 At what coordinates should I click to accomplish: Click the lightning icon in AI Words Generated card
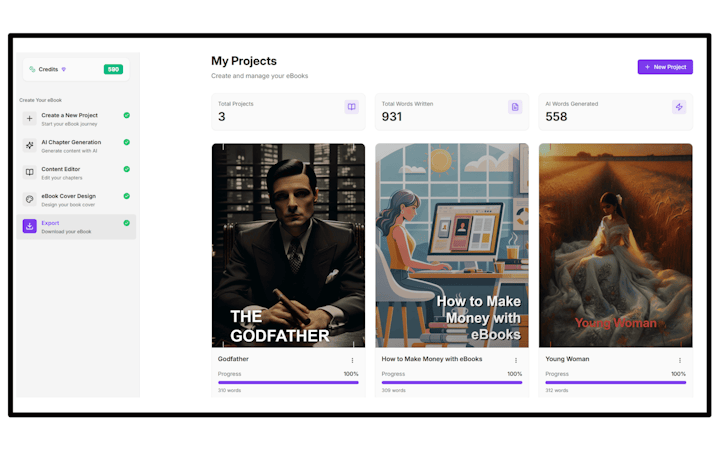tap(679, 107)
